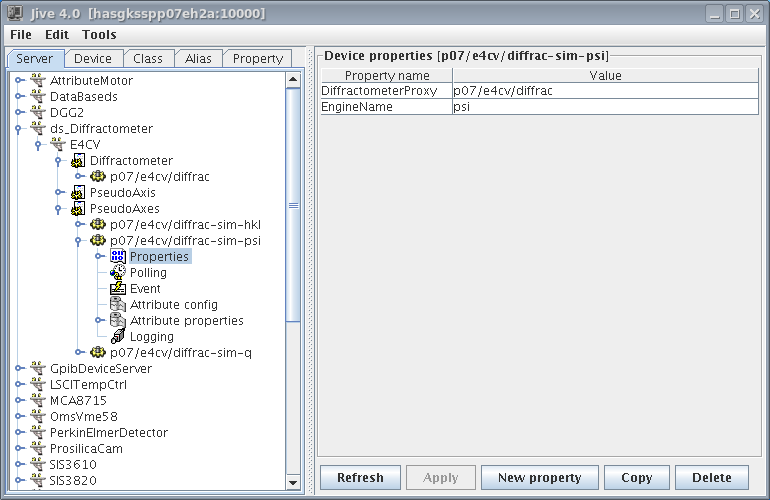Expand the PseudoAxis class node
770x500 pixels.
click(x=58, y=193)
